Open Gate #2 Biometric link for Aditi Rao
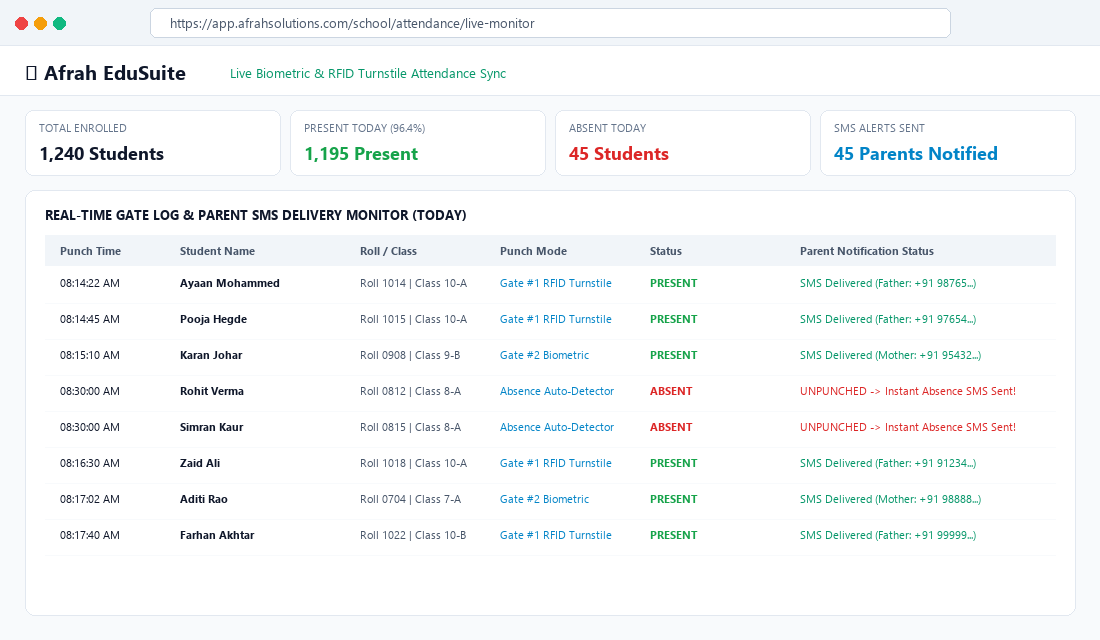Image resolution: width=1100 pixels, height=640 pixels. pos(544,500)
